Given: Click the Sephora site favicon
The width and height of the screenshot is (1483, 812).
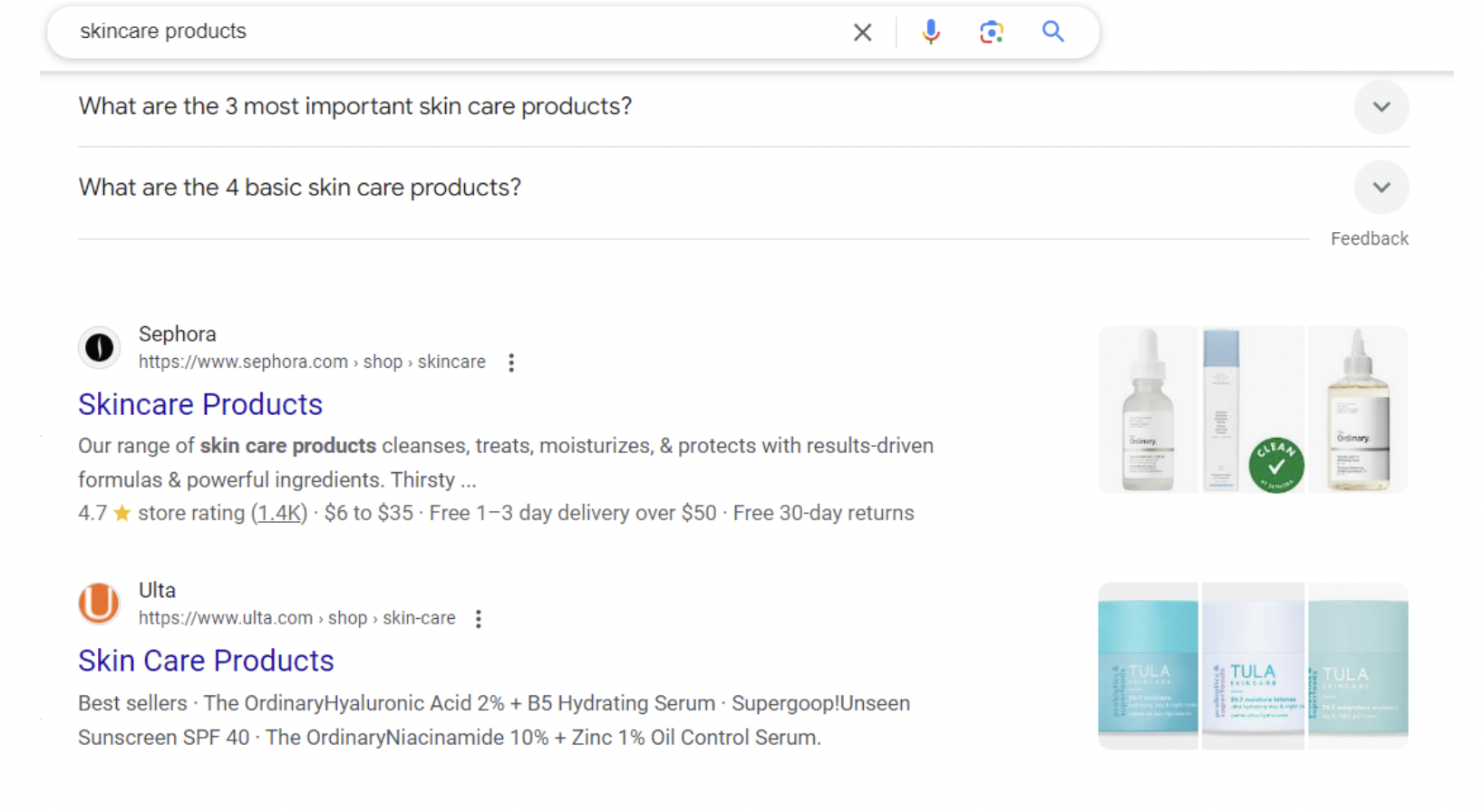Looking at the screenshot, I should coord(100,347).
